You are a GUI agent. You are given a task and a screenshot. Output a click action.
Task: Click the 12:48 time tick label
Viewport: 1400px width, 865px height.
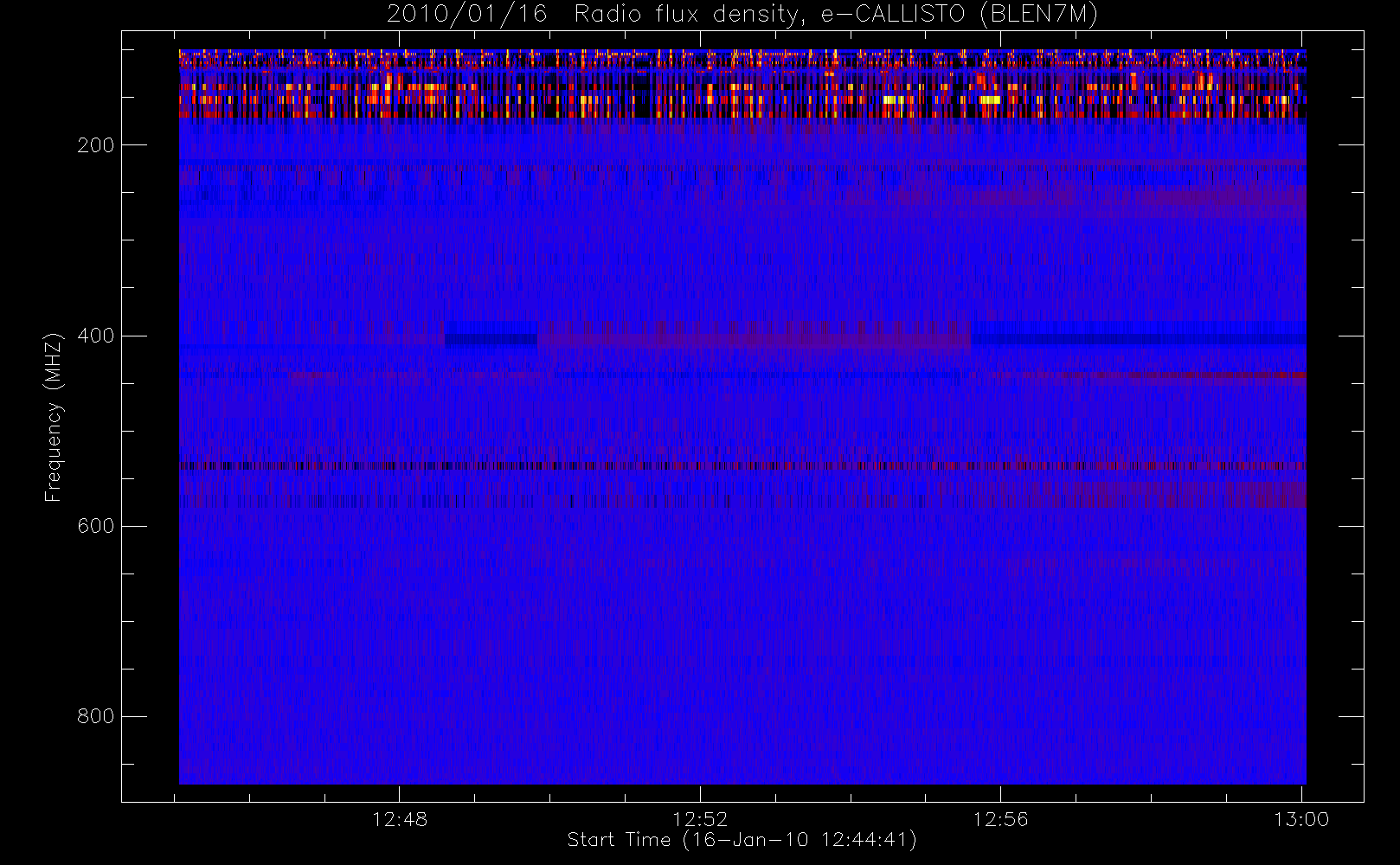coord(400,819)
